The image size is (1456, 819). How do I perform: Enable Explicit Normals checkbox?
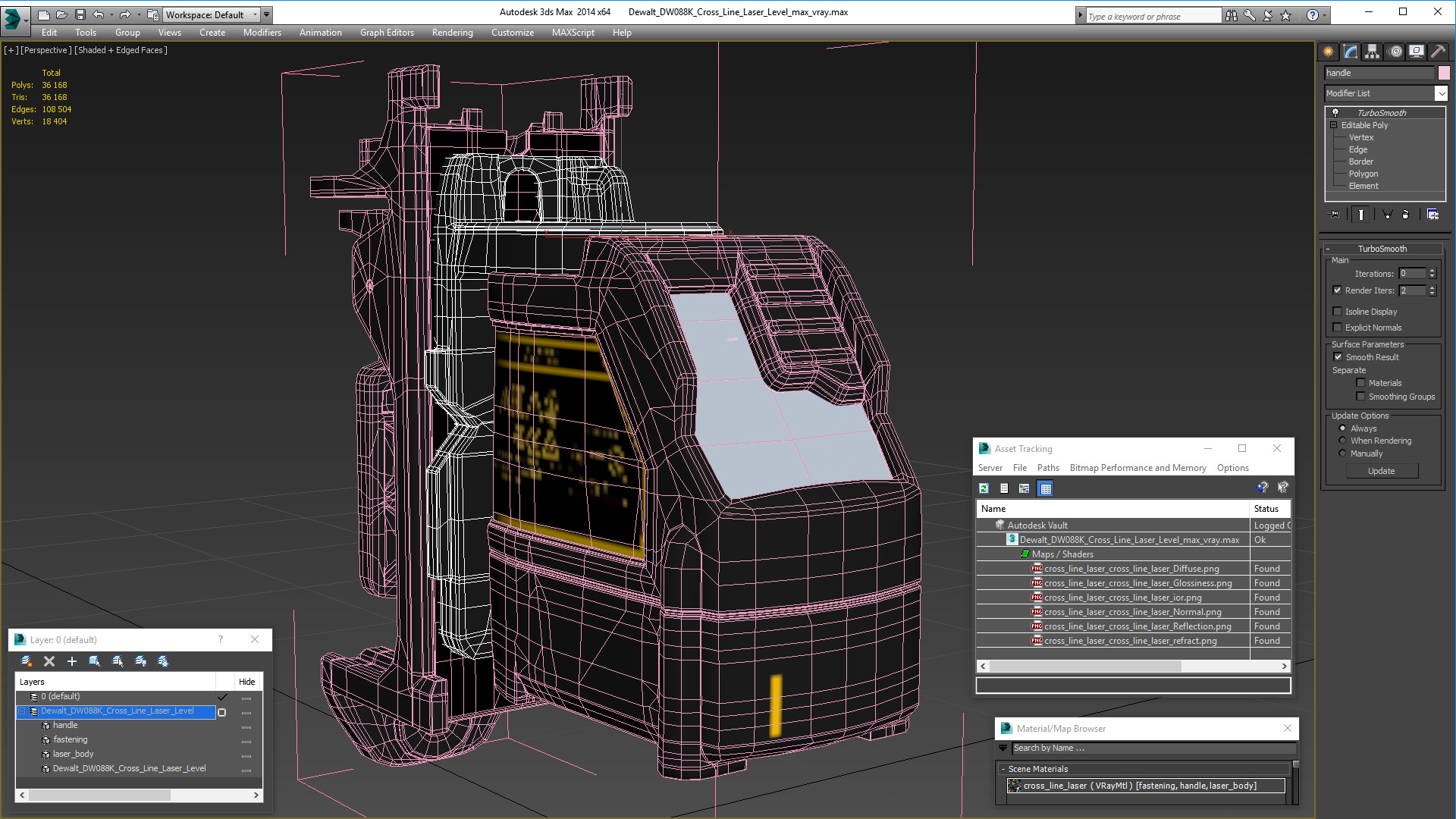1338,327
